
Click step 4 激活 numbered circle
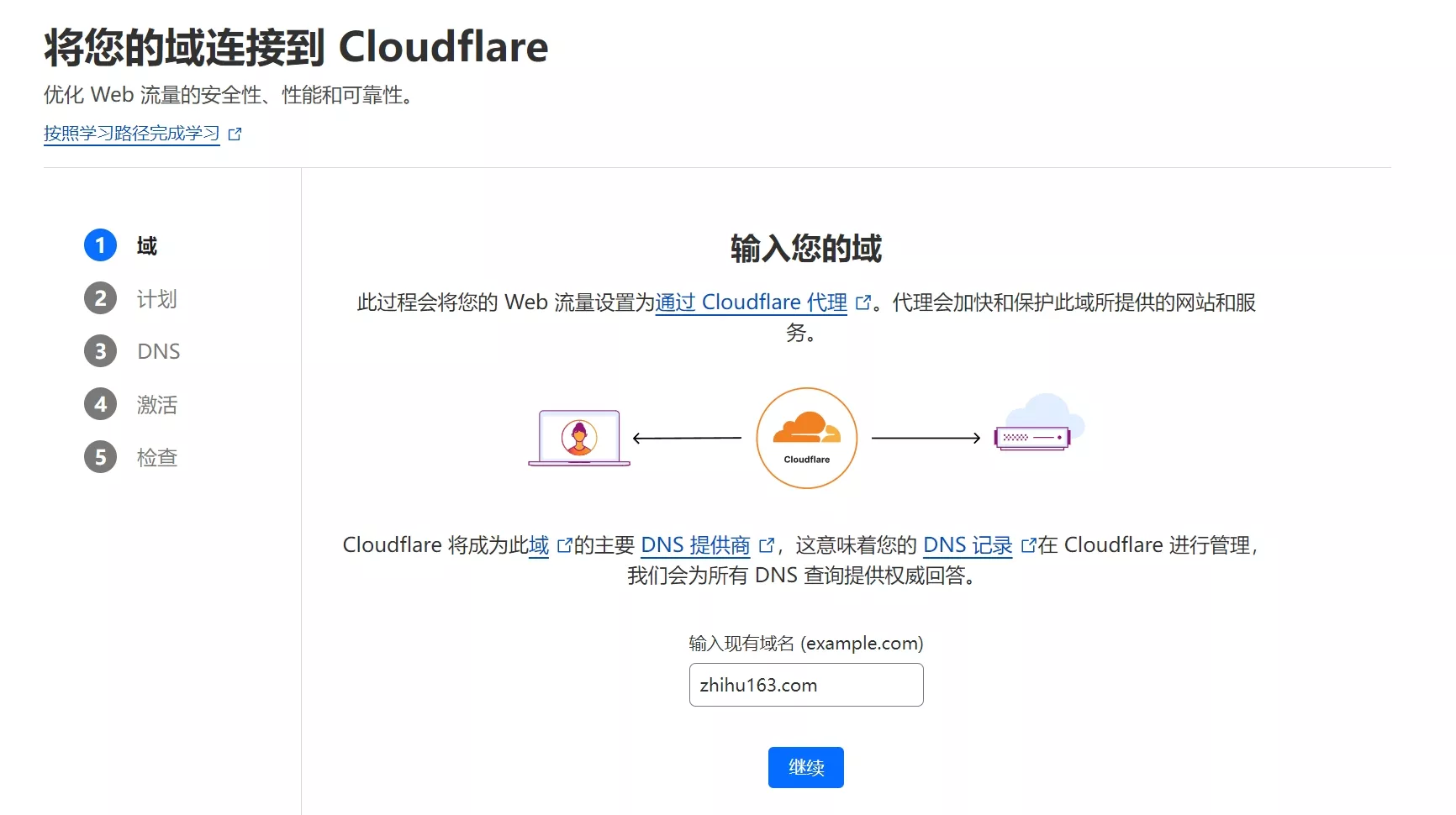[x=100, y=404]
